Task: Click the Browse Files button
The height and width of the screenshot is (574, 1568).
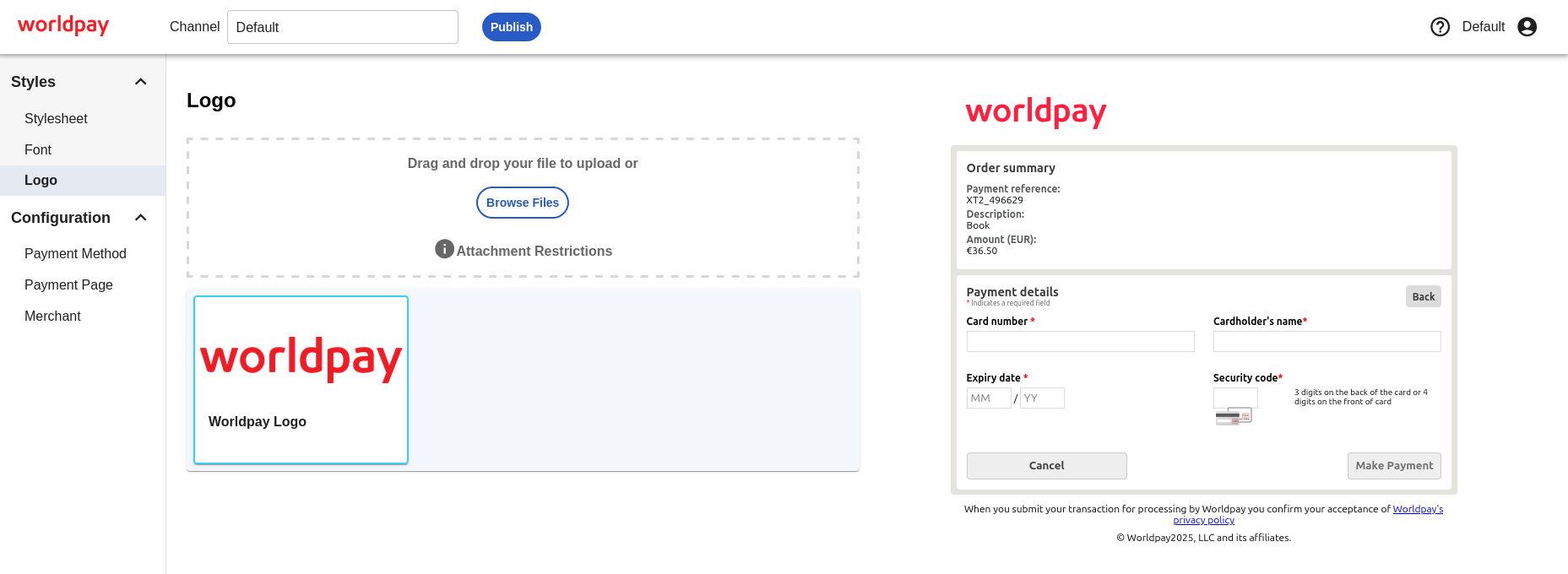Action: 523,203
